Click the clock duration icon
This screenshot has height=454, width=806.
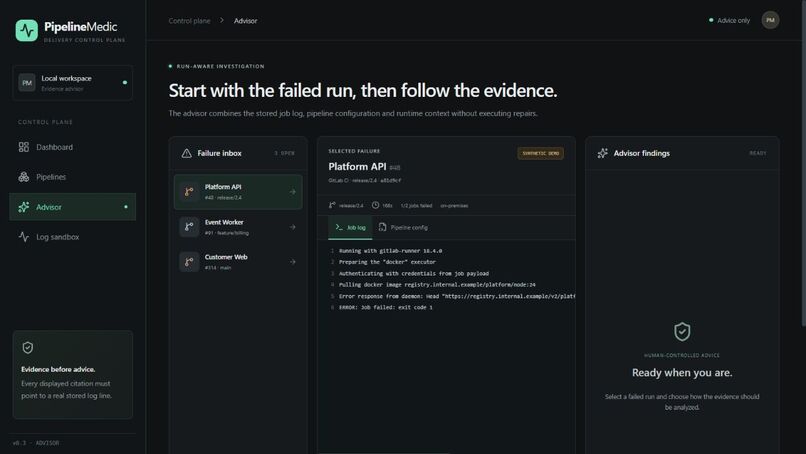[x=375, y=205]
